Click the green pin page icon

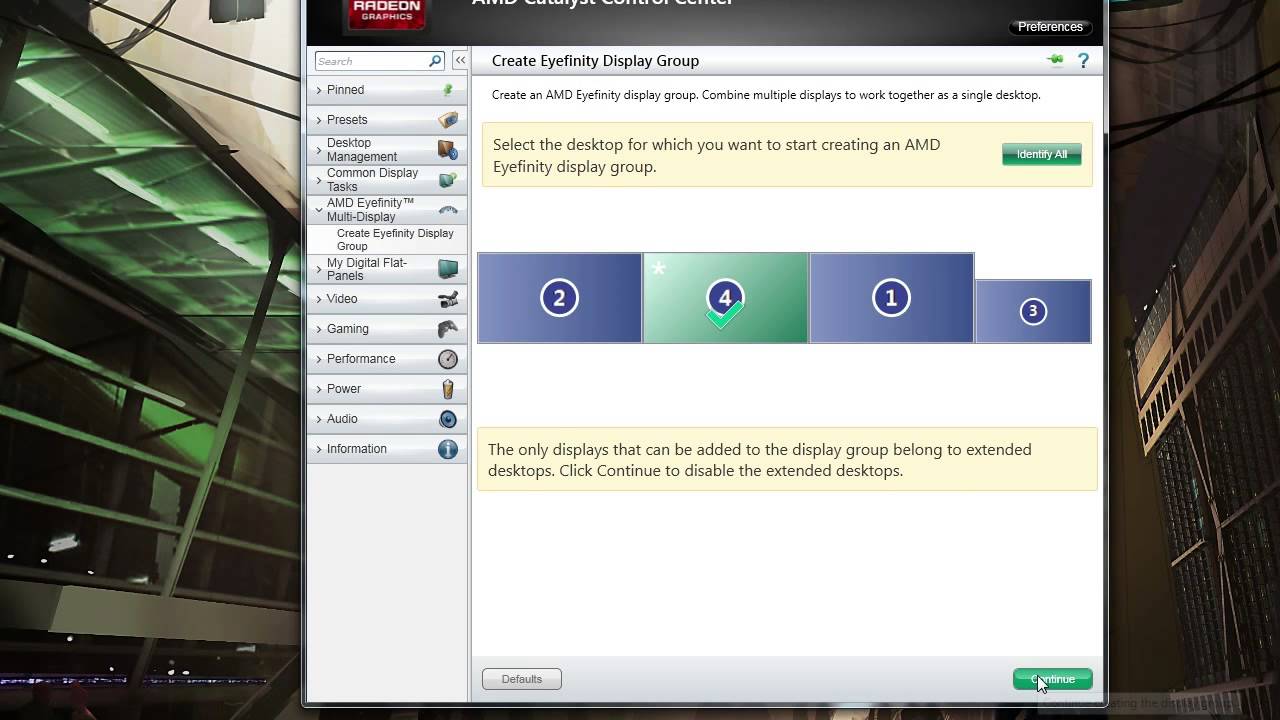[1055, 61]
